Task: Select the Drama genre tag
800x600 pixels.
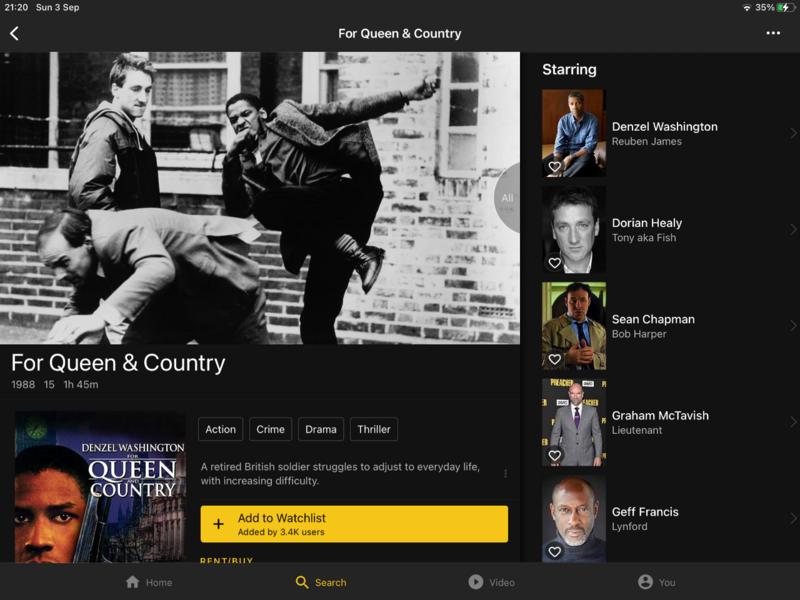Action: (321, 429)
